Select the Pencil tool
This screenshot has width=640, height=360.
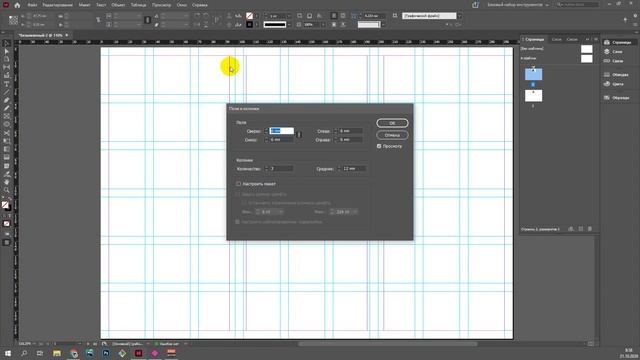click(7, 109)
